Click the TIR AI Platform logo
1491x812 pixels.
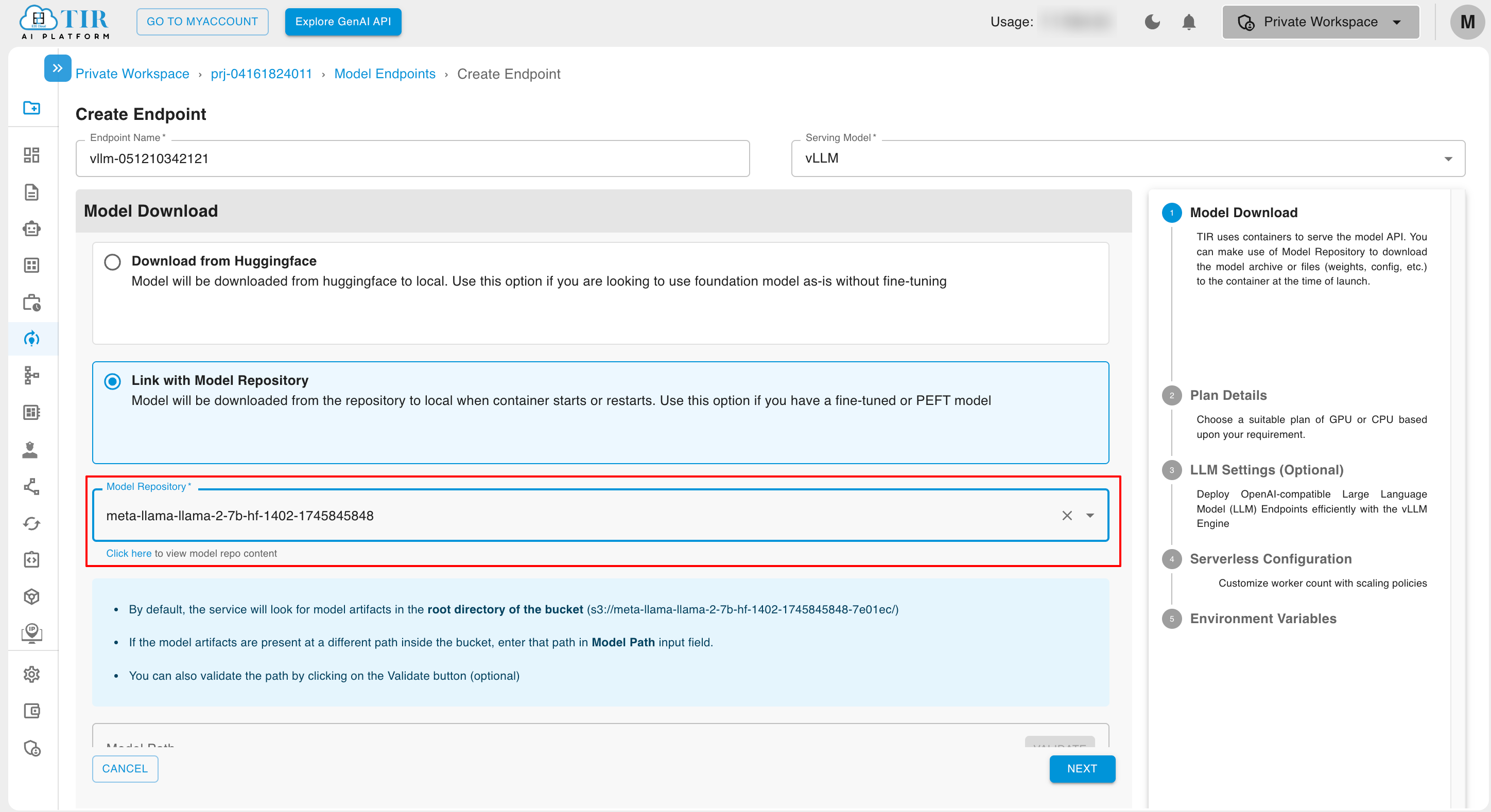point(64,22)
